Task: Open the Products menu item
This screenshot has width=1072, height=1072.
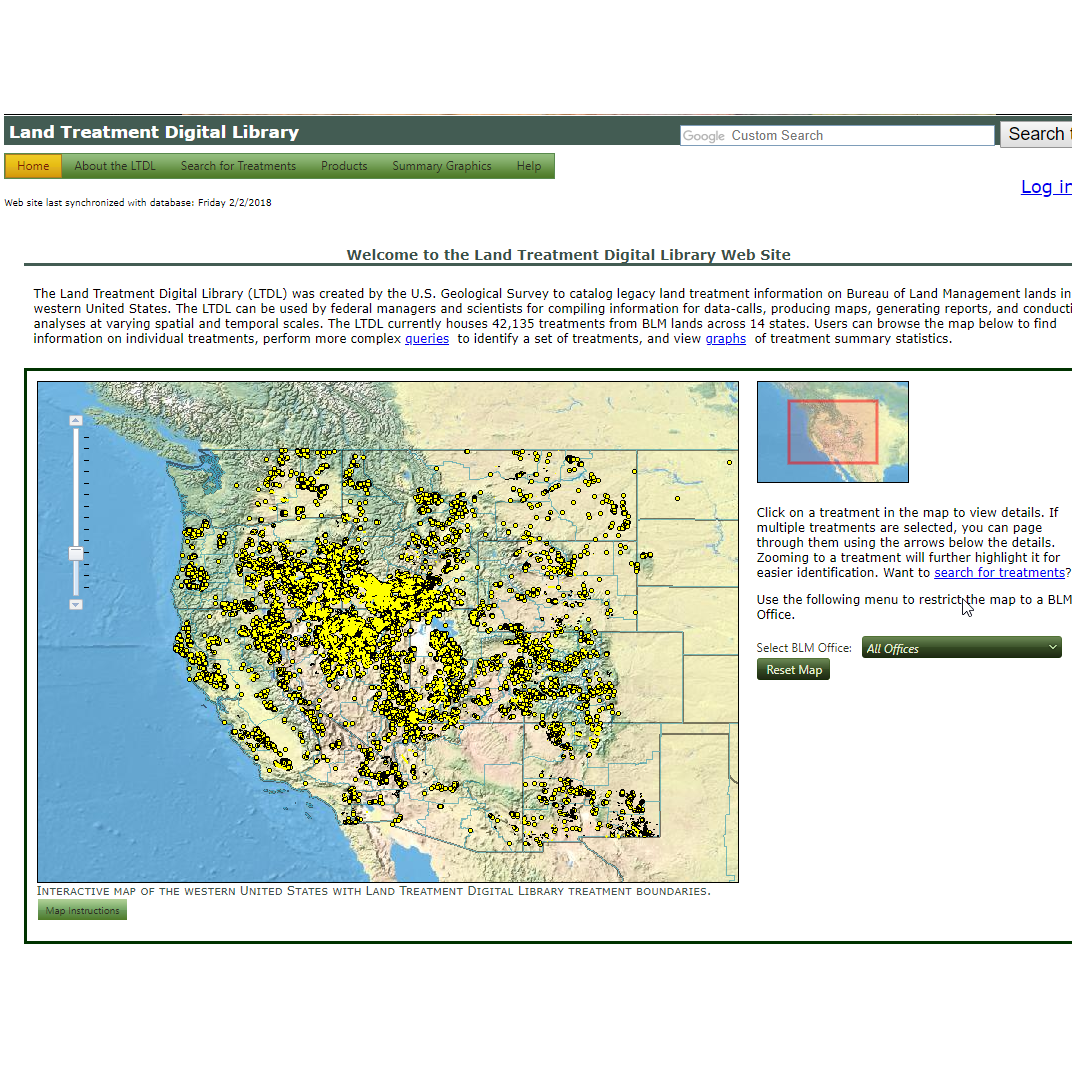Action: (344, 166)
